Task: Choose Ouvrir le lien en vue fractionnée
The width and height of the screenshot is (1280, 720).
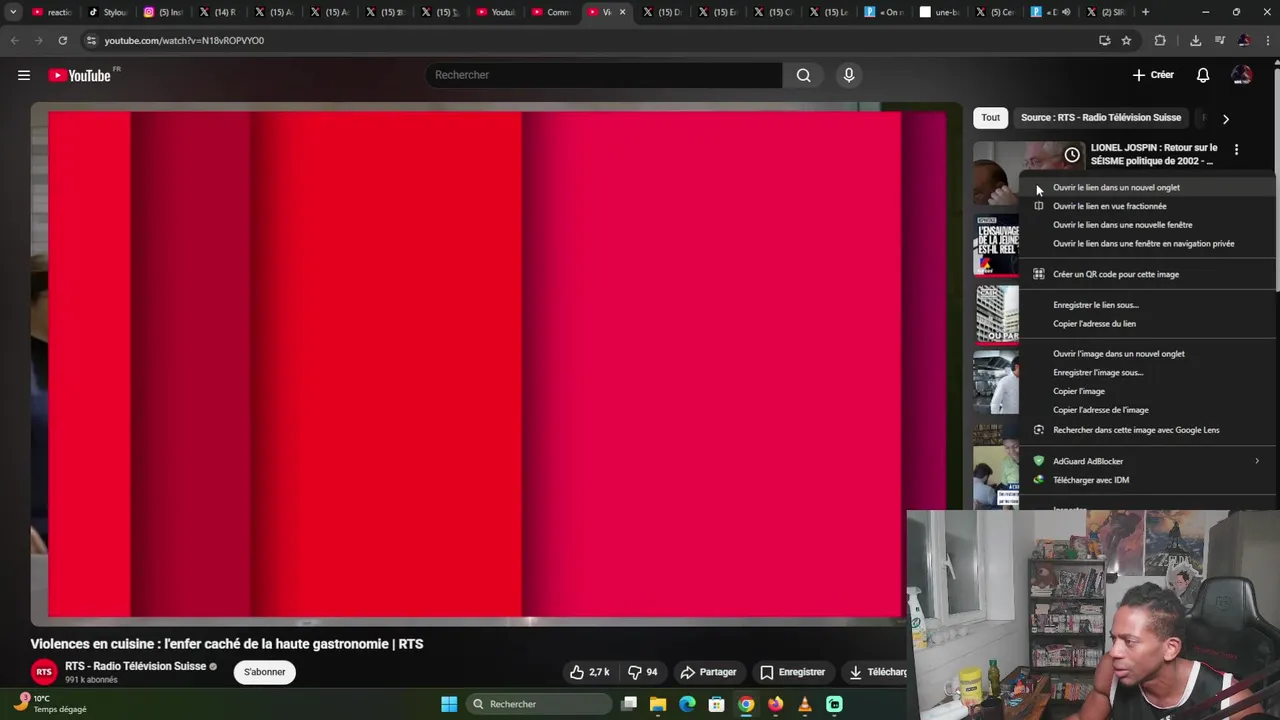Action: pyautogui.click(x=1109, y=206)
